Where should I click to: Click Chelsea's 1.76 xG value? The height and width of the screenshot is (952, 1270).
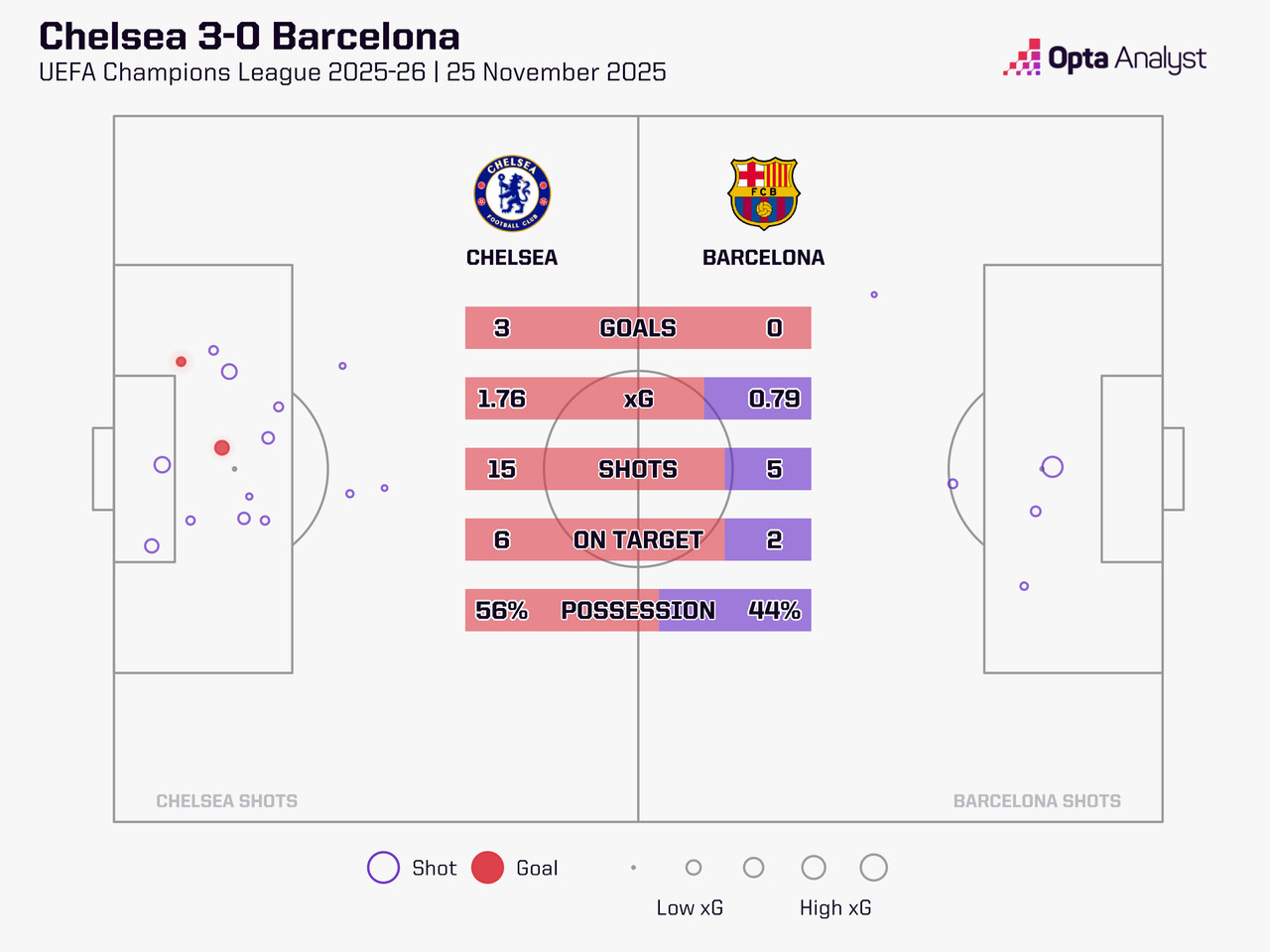(501, 399)
